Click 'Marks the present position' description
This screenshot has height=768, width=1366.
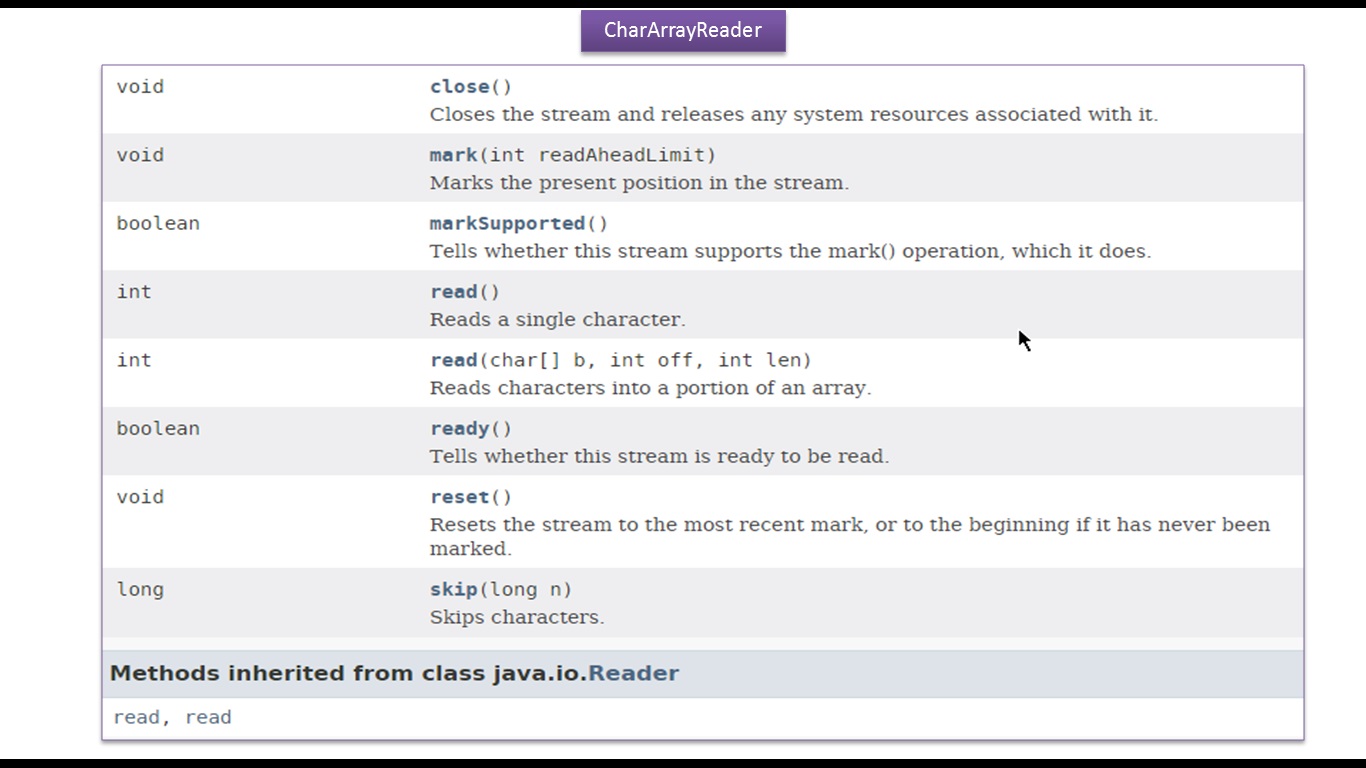click(x=639, y=183)
